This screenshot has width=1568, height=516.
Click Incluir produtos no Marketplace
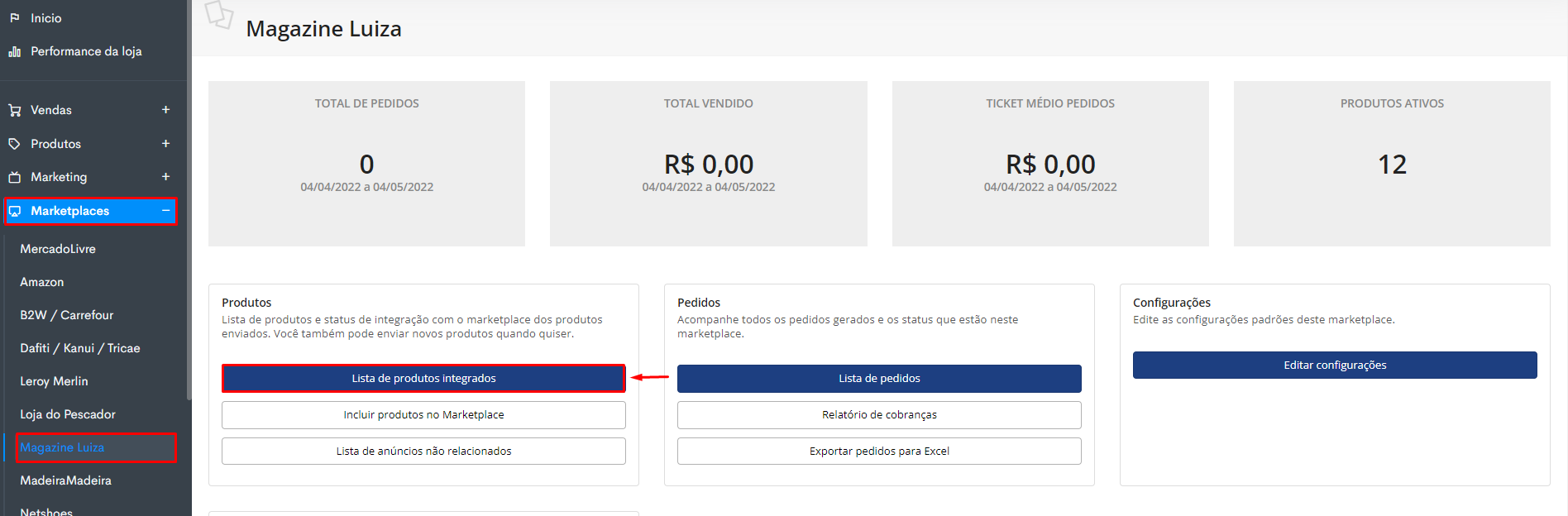pyautogui.click(x=423, y=414)
